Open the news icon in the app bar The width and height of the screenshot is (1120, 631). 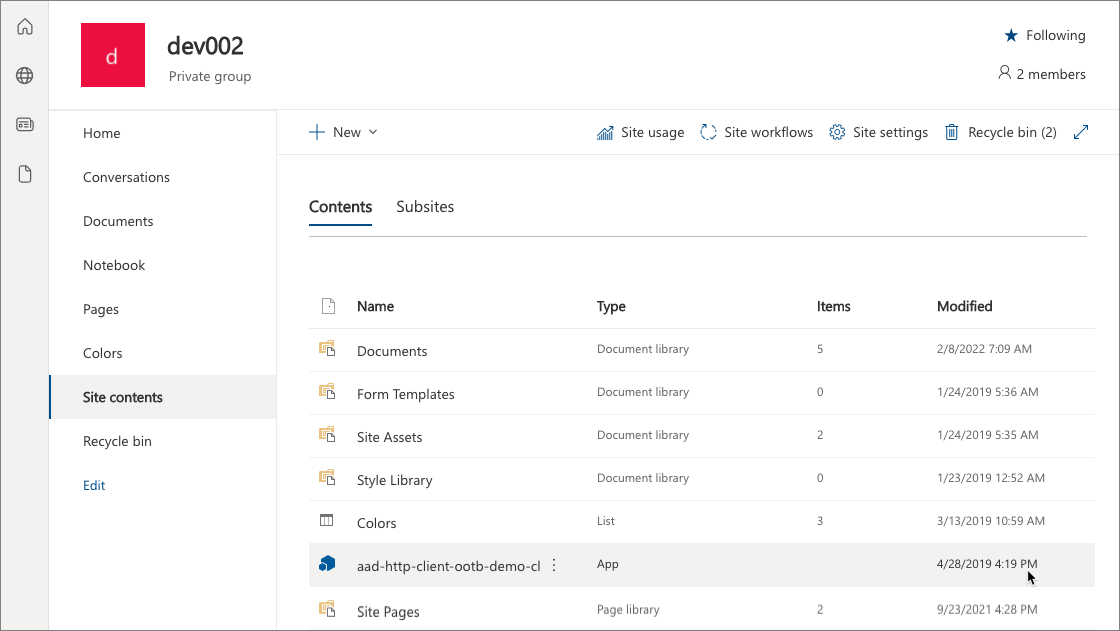click(x=25, y=125)
